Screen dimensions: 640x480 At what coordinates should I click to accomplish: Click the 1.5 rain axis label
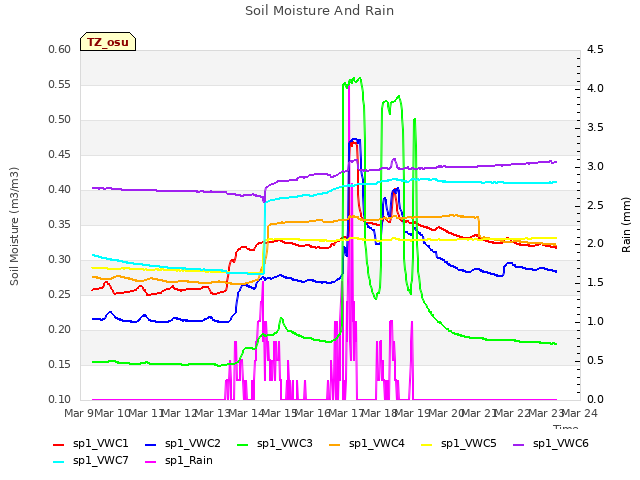click(x=595, y=283)
